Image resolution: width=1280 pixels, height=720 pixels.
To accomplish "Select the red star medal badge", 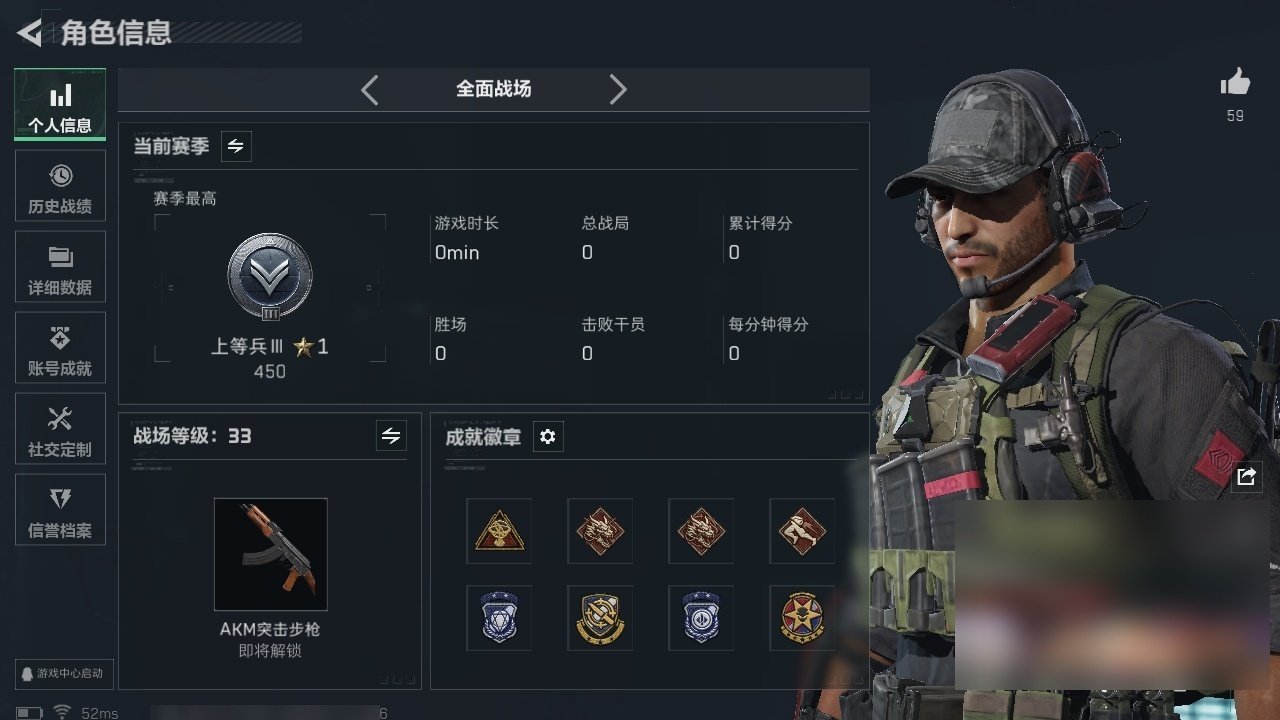I will click(x=802, y=618).
